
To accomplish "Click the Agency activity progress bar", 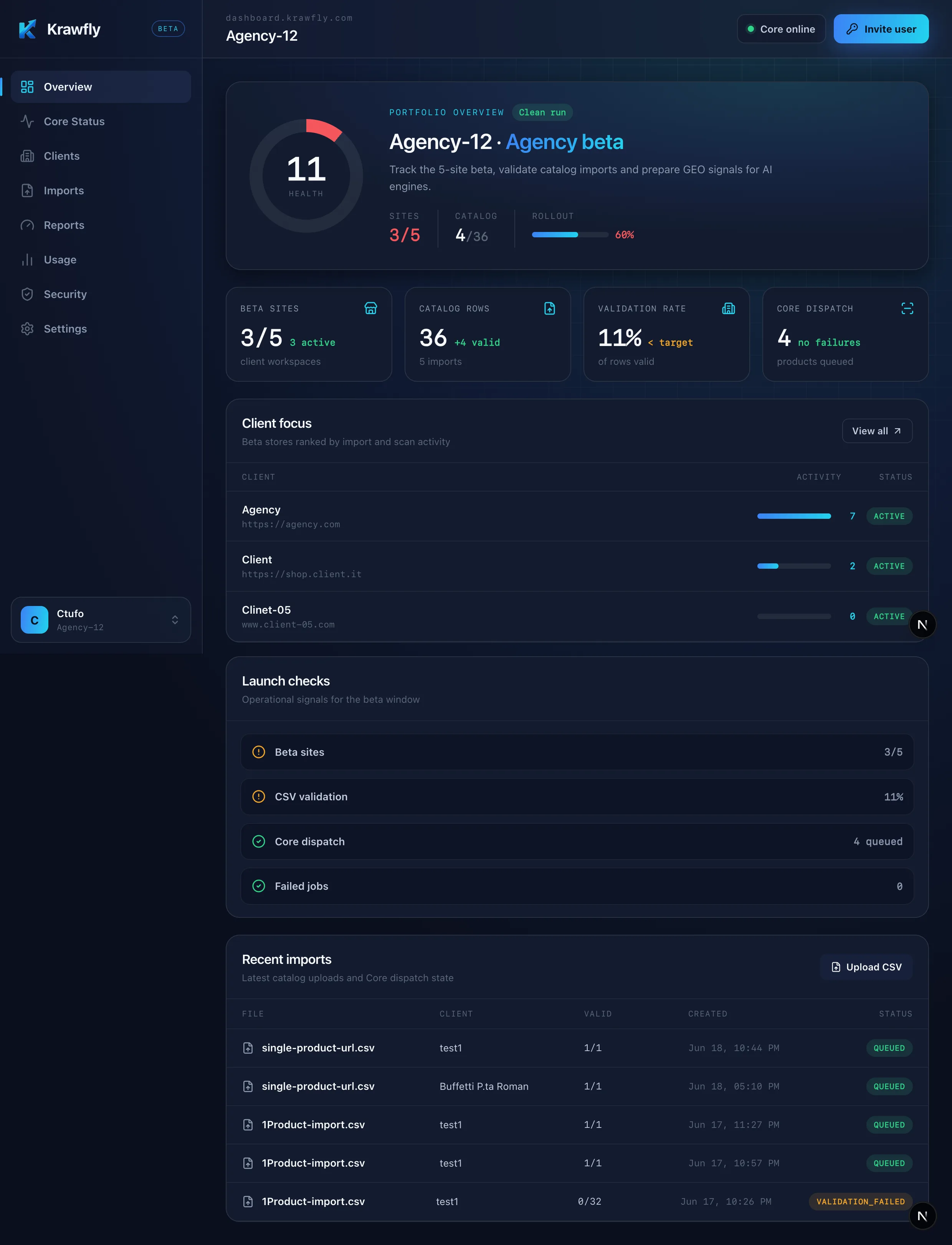I will [x=794, y=516].
